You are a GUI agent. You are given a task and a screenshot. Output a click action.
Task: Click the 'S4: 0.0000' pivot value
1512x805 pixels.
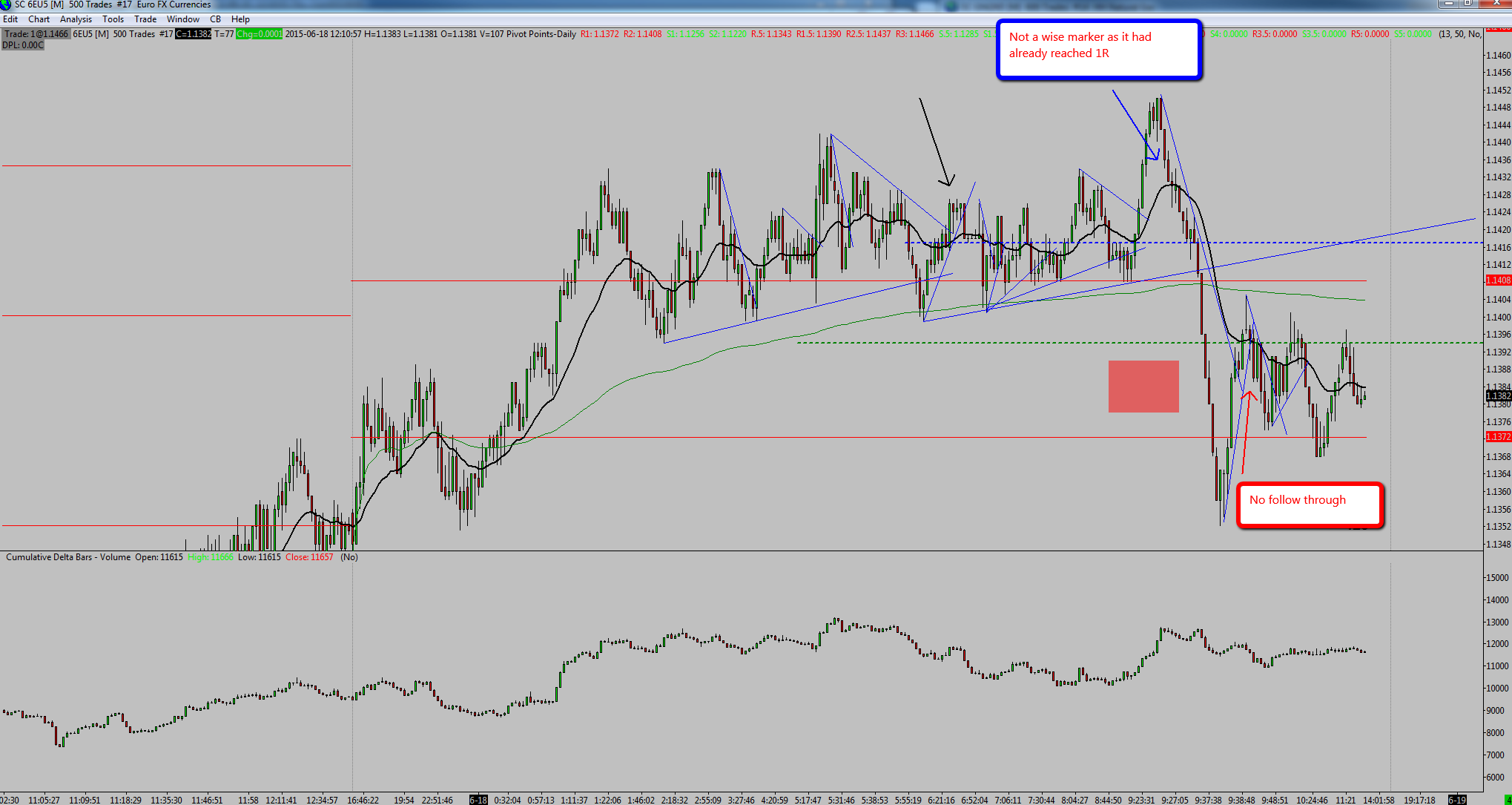tap(1229, 34)
